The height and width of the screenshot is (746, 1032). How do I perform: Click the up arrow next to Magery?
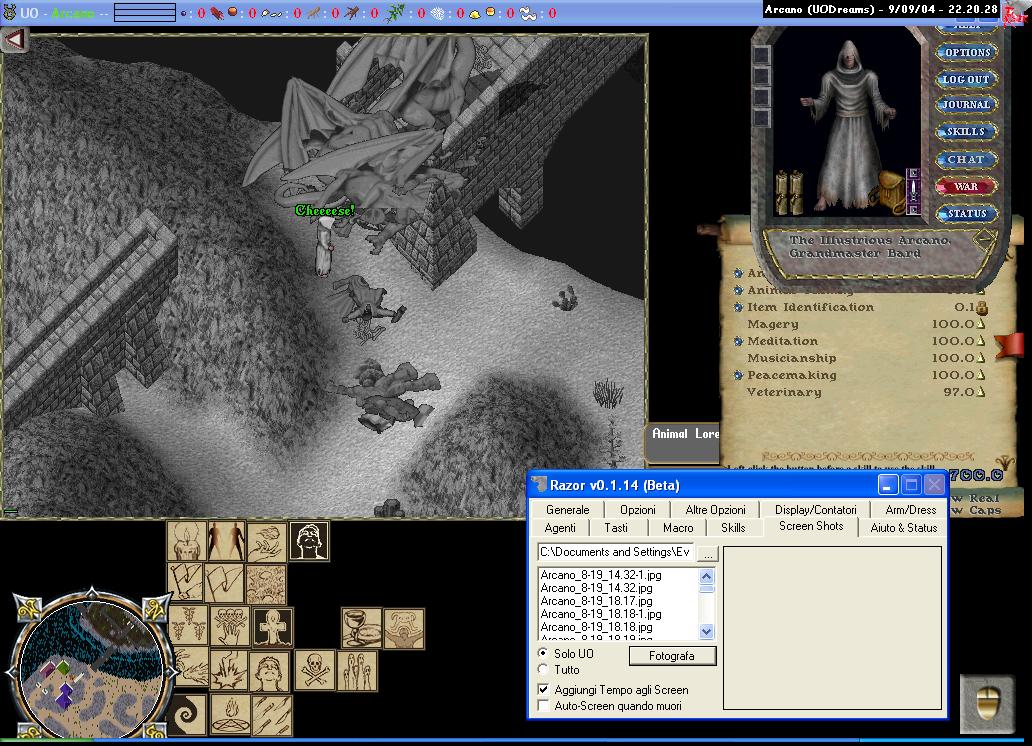(x=981, y=324)
